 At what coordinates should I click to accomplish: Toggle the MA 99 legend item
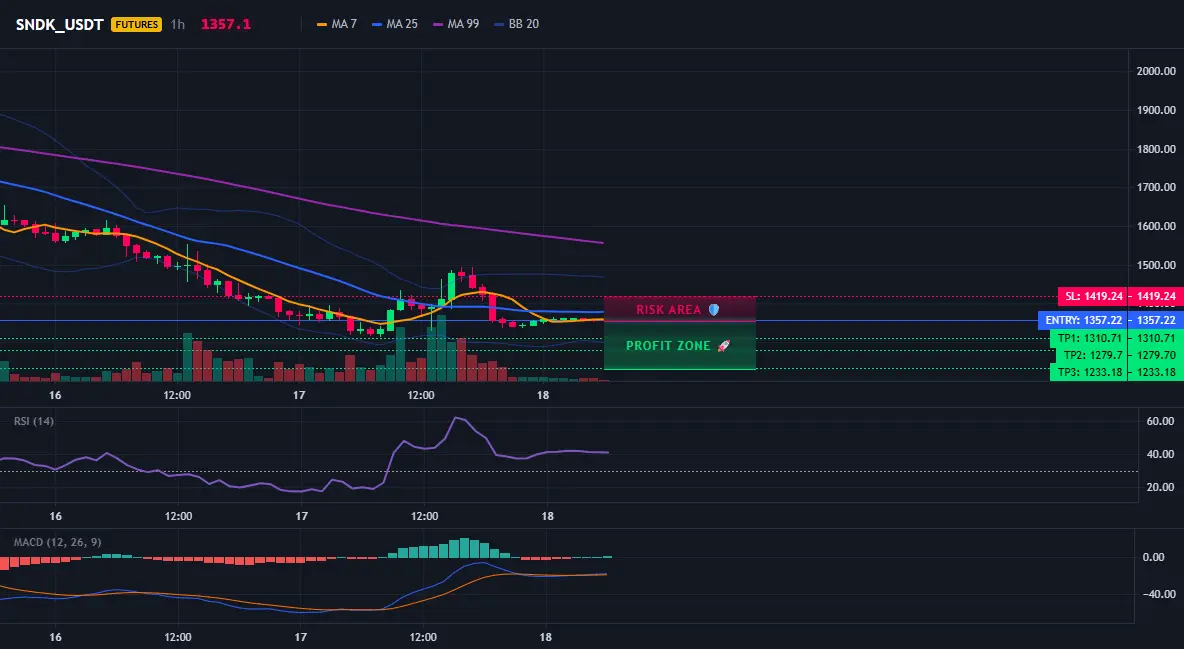(456, 24)
